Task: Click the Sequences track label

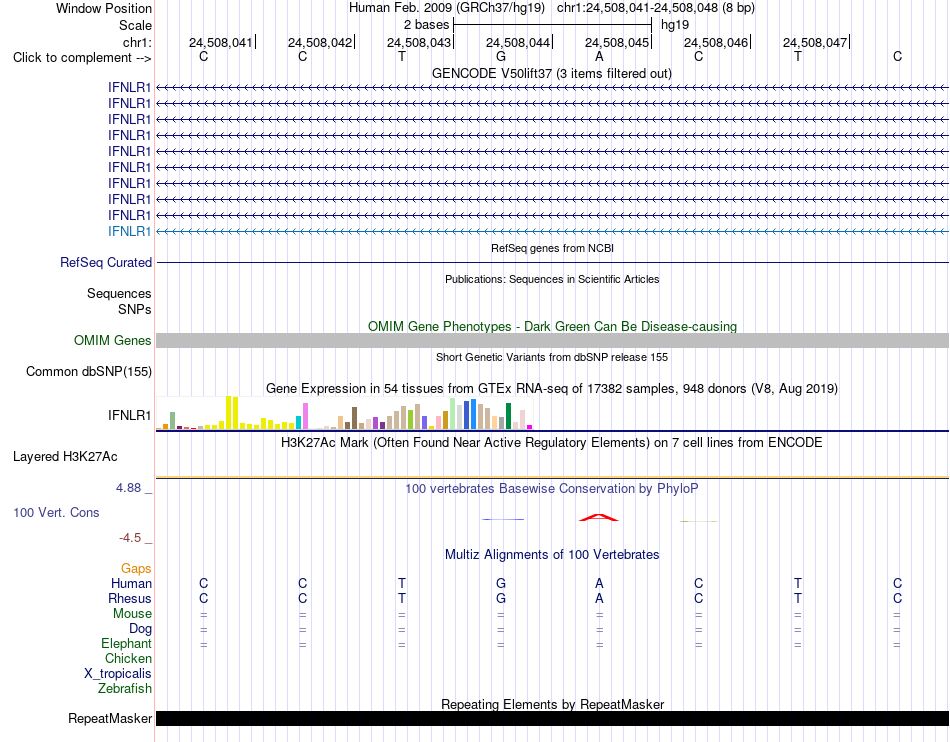Action: click(x=119, y=293)
